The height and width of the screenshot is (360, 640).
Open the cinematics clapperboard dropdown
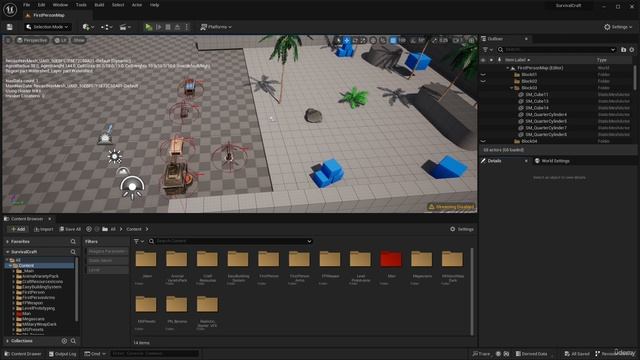125,27
